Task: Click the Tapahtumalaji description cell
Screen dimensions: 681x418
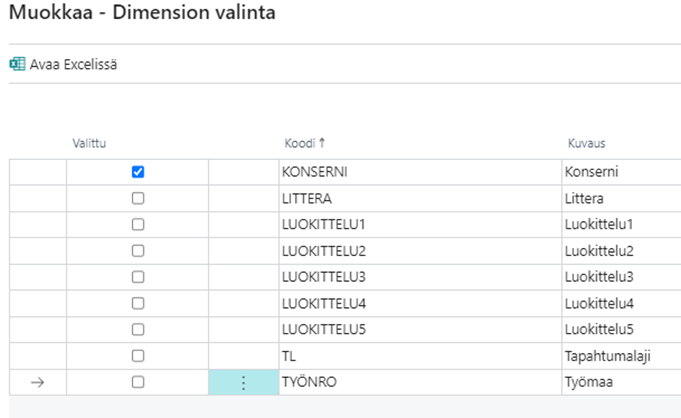Action: coord(600,355)
